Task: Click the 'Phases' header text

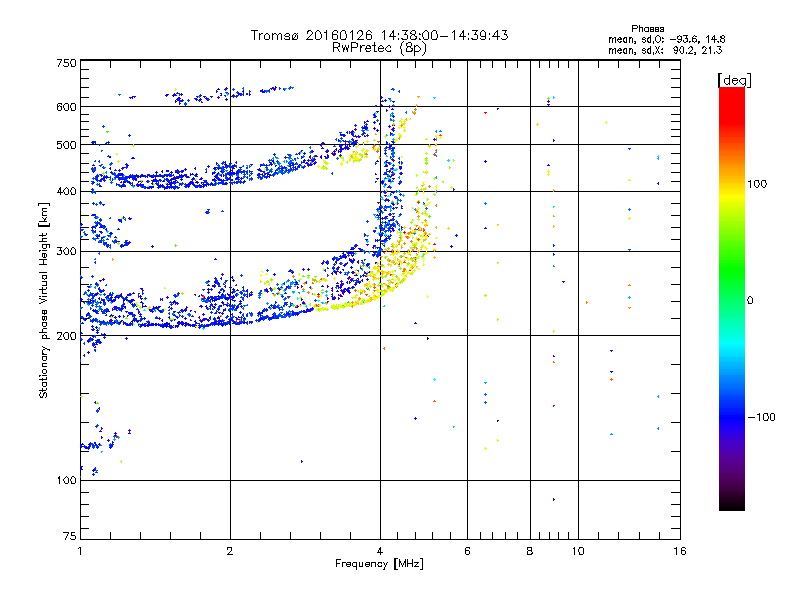Action: click(x=647, y=29)
